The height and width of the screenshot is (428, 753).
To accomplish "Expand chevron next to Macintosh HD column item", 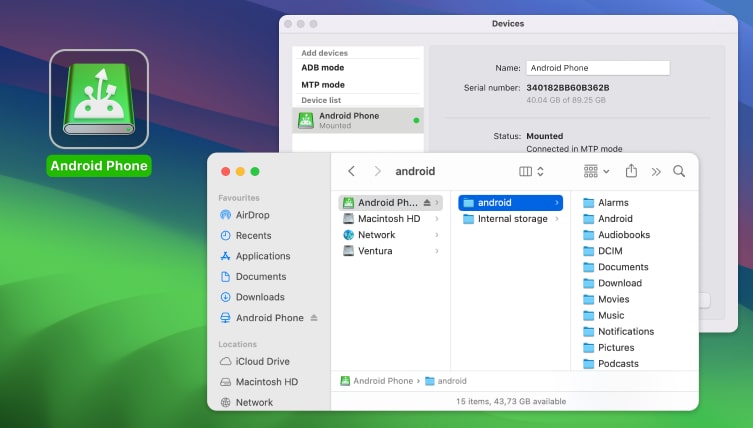I will click(437, 219).
